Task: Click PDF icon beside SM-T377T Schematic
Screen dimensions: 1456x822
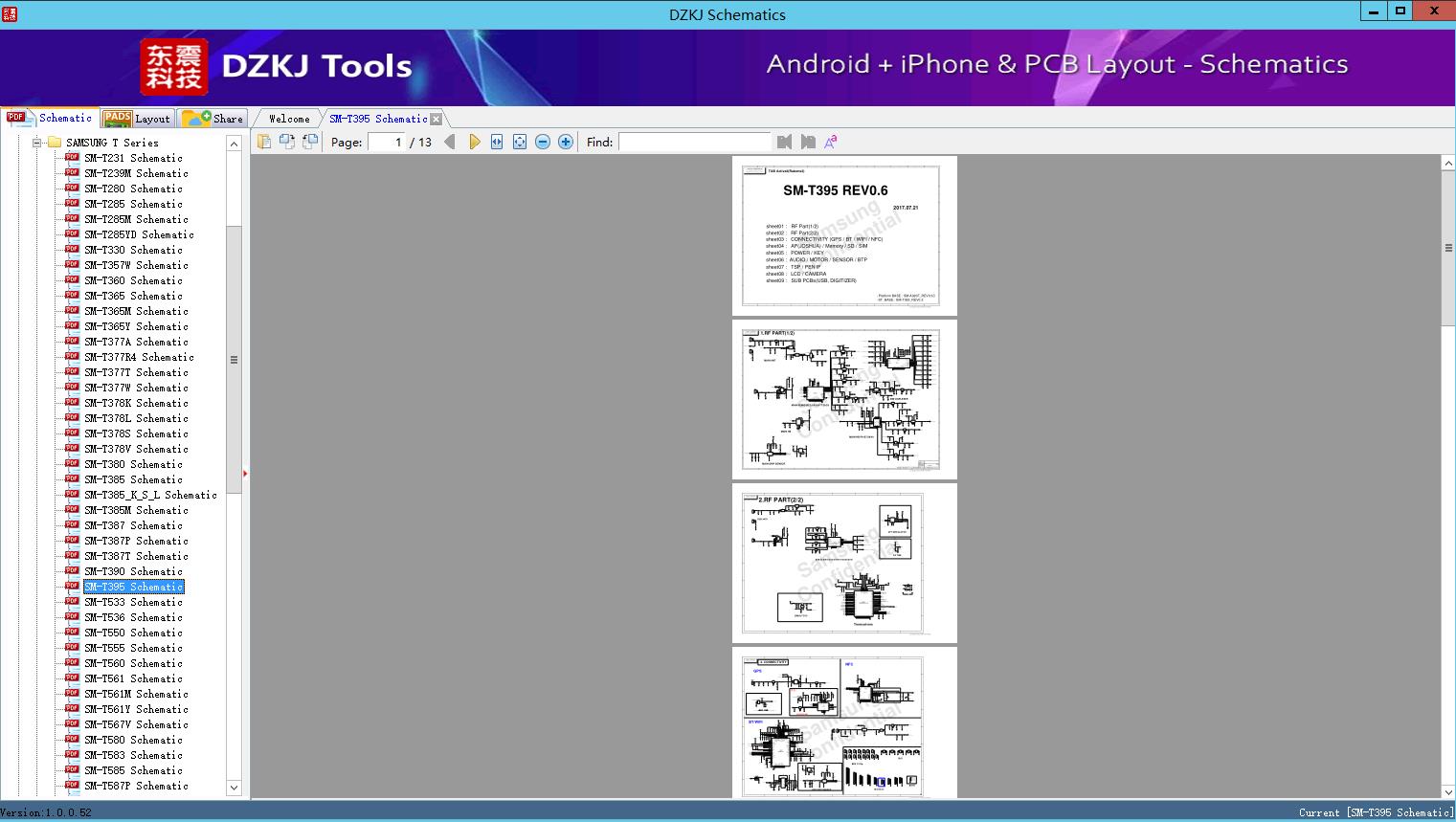Action: coord(72,371)
